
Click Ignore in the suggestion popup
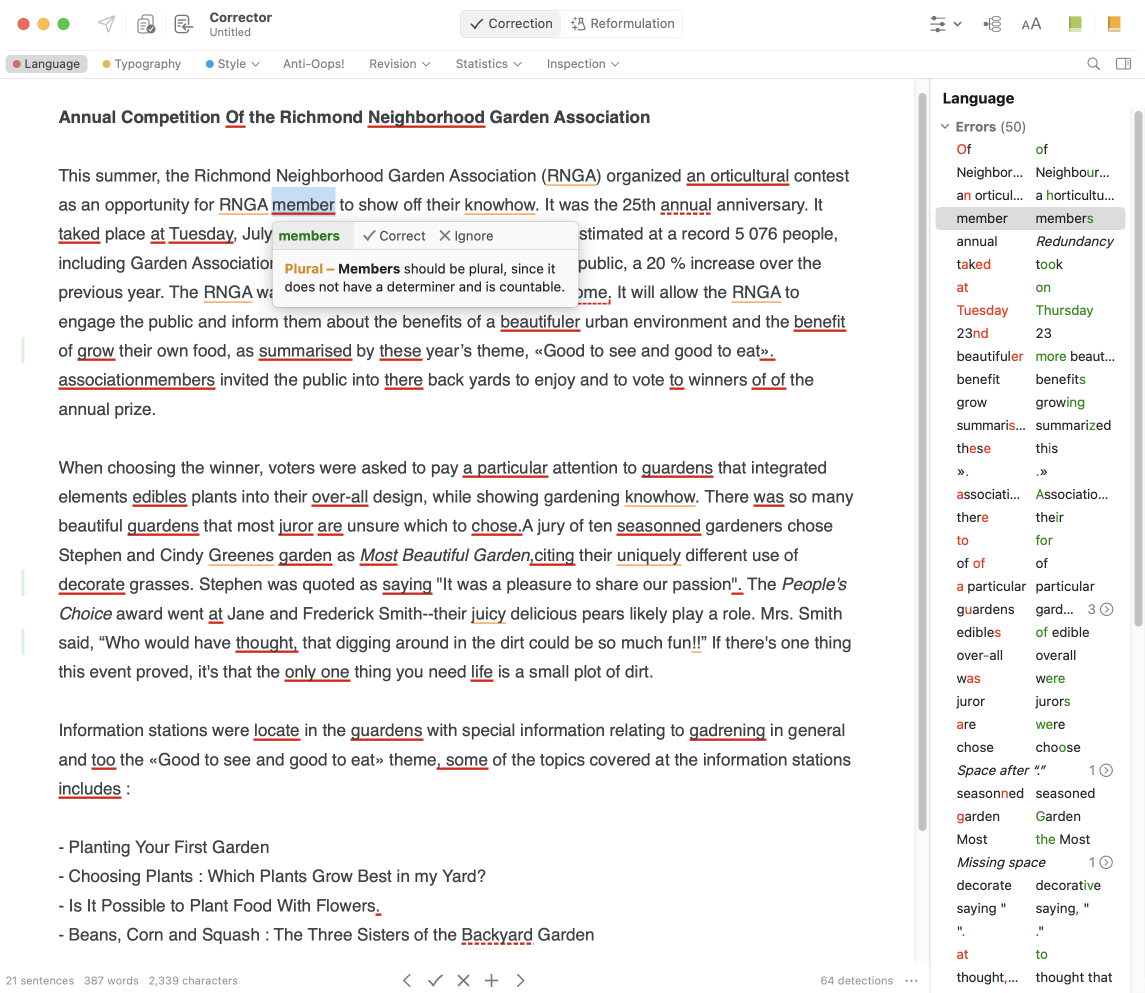[466, 236]
